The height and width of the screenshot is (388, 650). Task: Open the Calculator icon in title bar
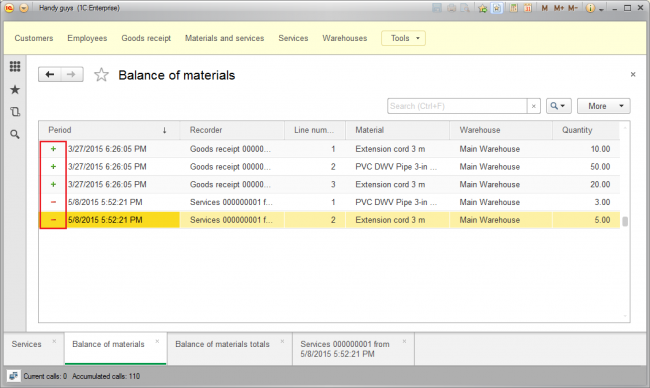pos(514,8)
